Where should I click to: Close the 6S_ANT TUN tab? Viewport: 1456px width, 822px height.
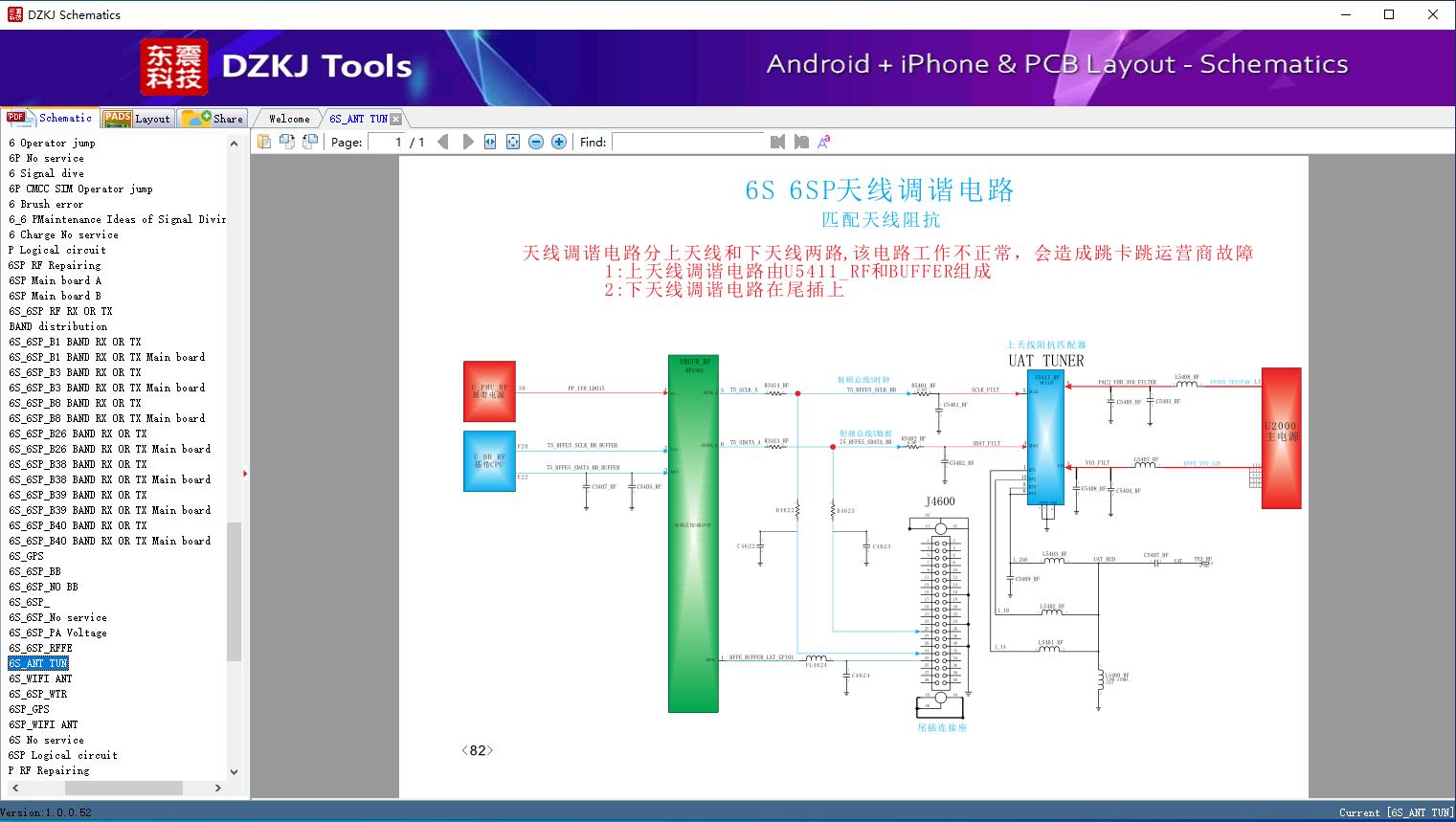(x=396, y=119)
